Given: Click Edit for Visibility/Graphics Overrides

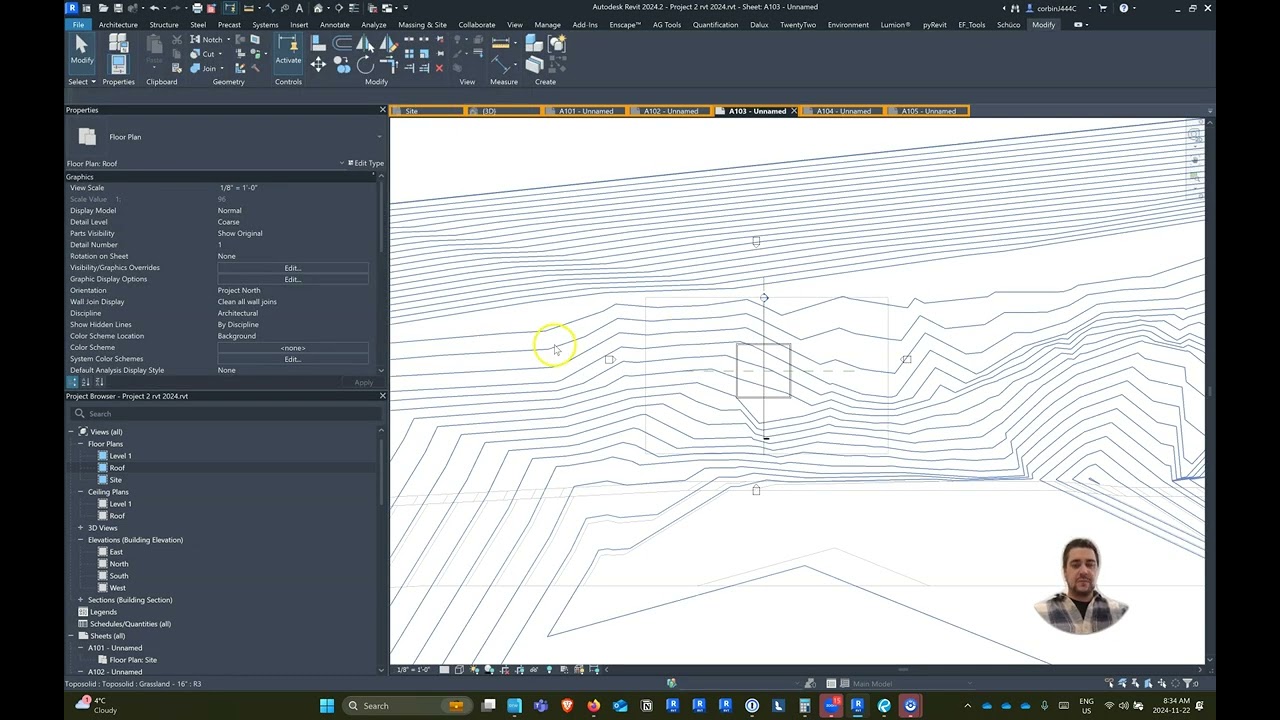Looking at the screenshot, I should click(292, 268).
